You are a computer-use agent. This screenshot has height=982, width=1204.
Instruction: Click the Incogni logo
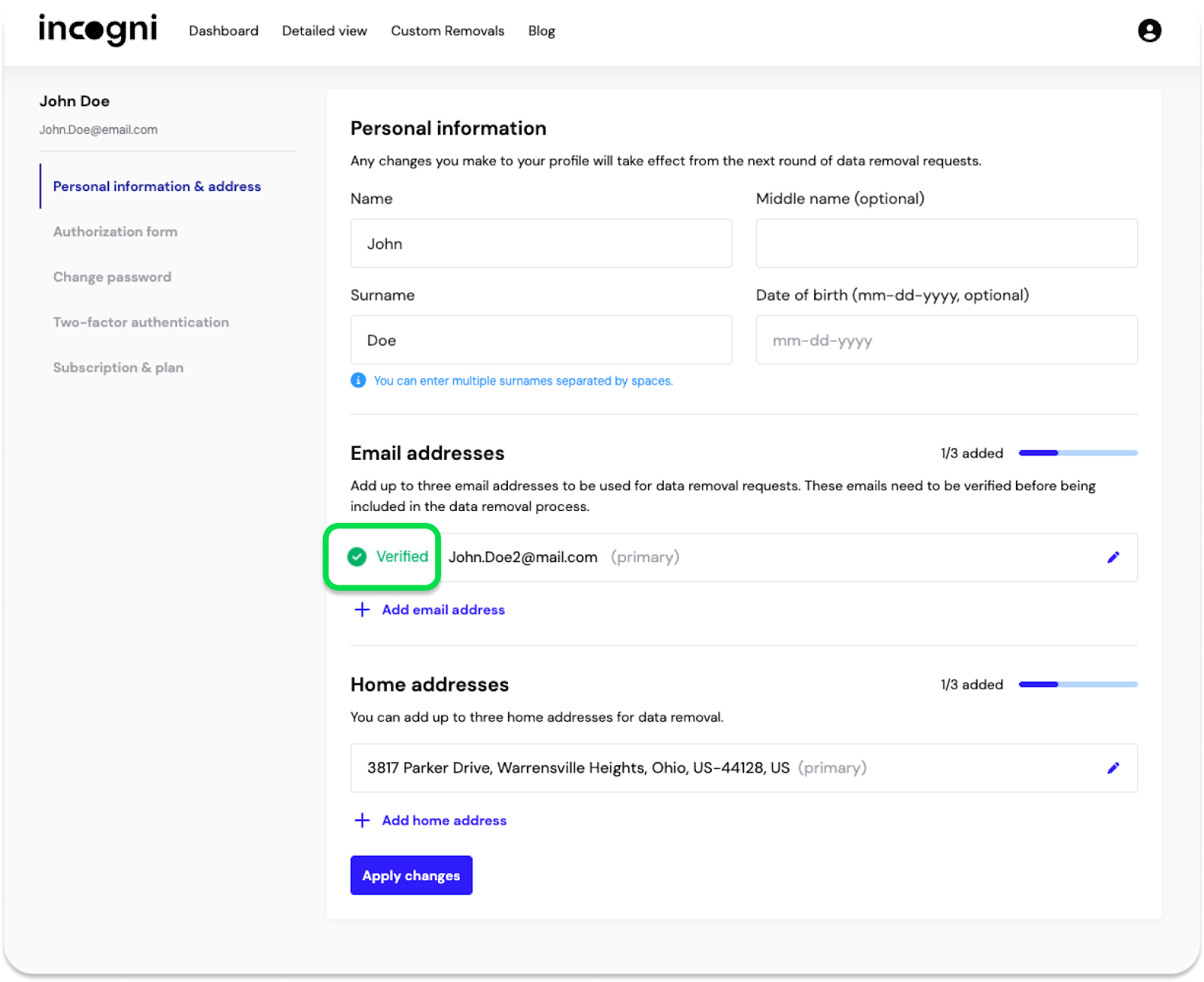point(98,30)
